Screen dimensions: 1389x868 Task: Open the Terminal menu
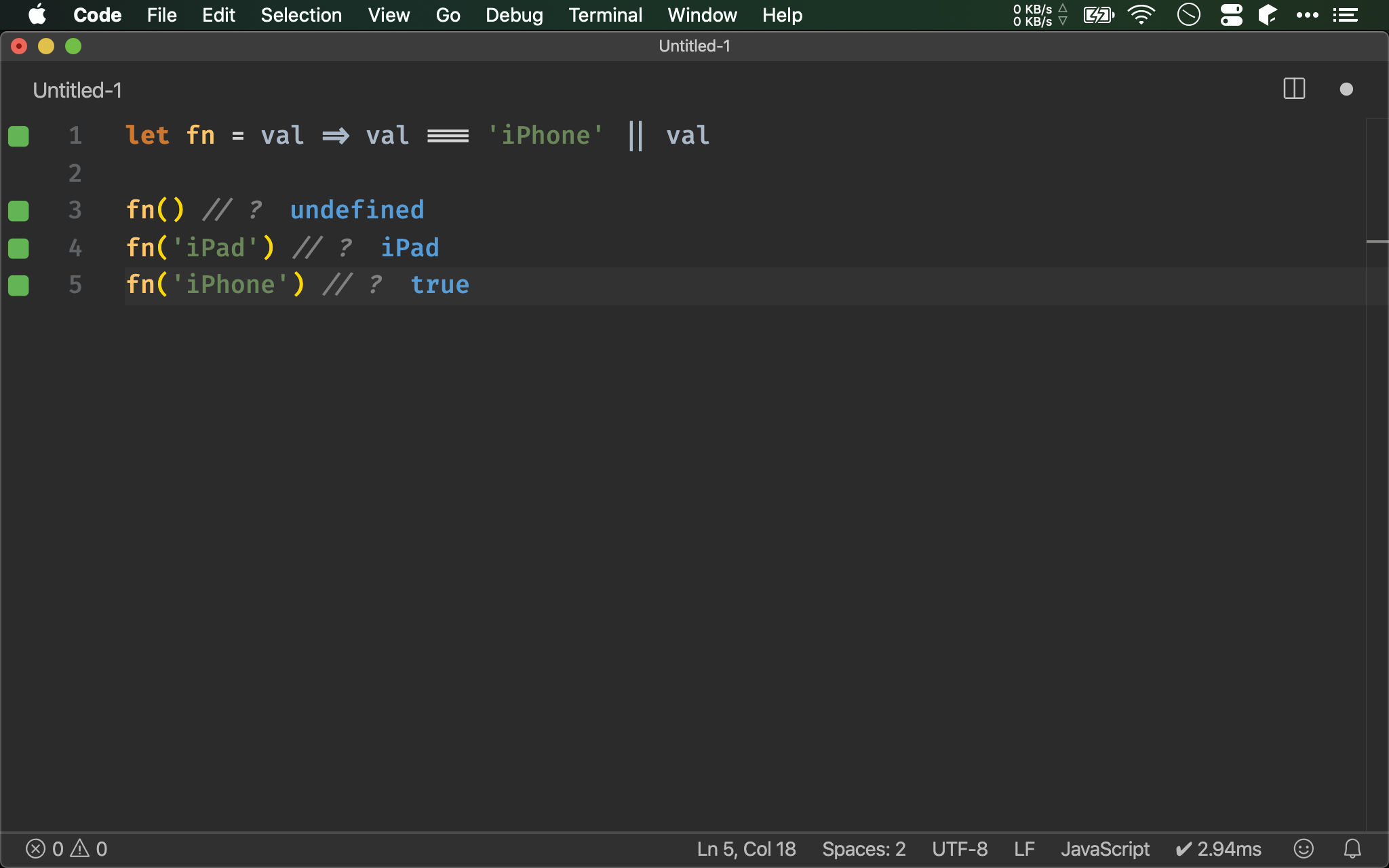[x=605, y=15]
